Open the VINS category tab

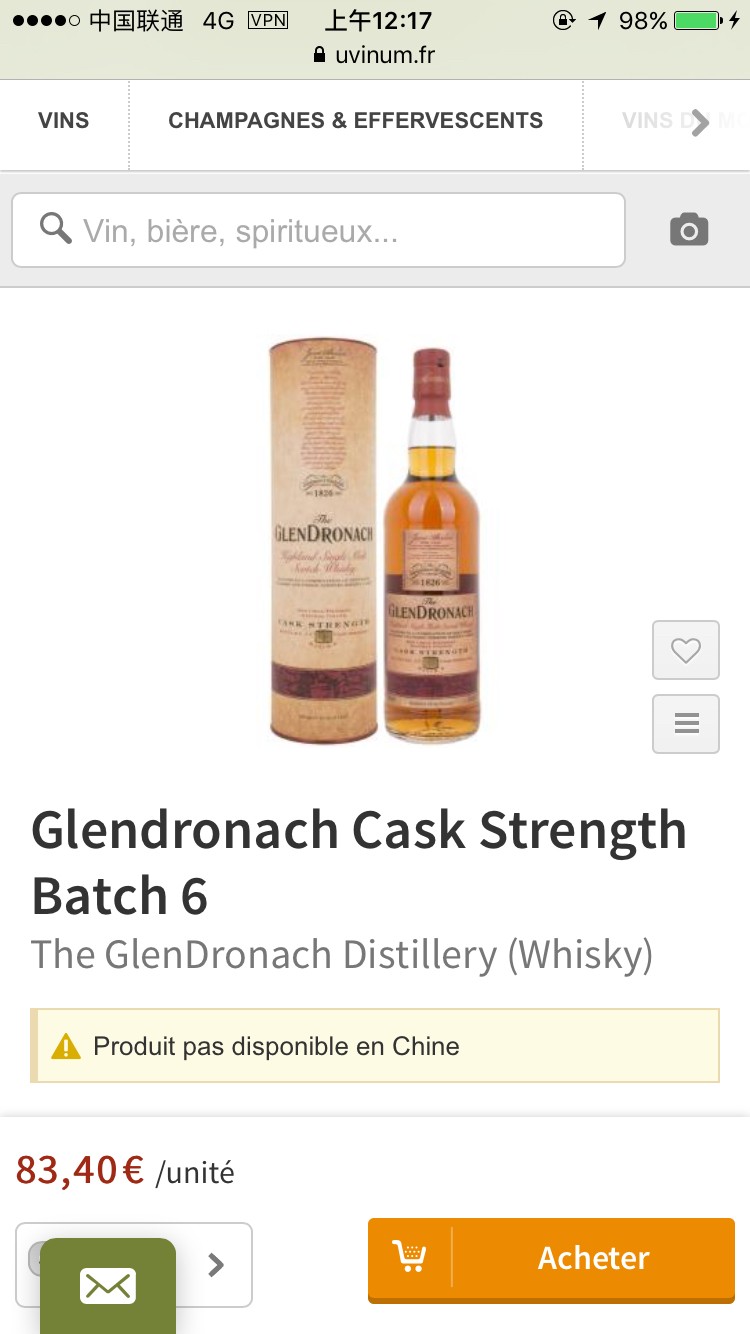click(64, 121)
